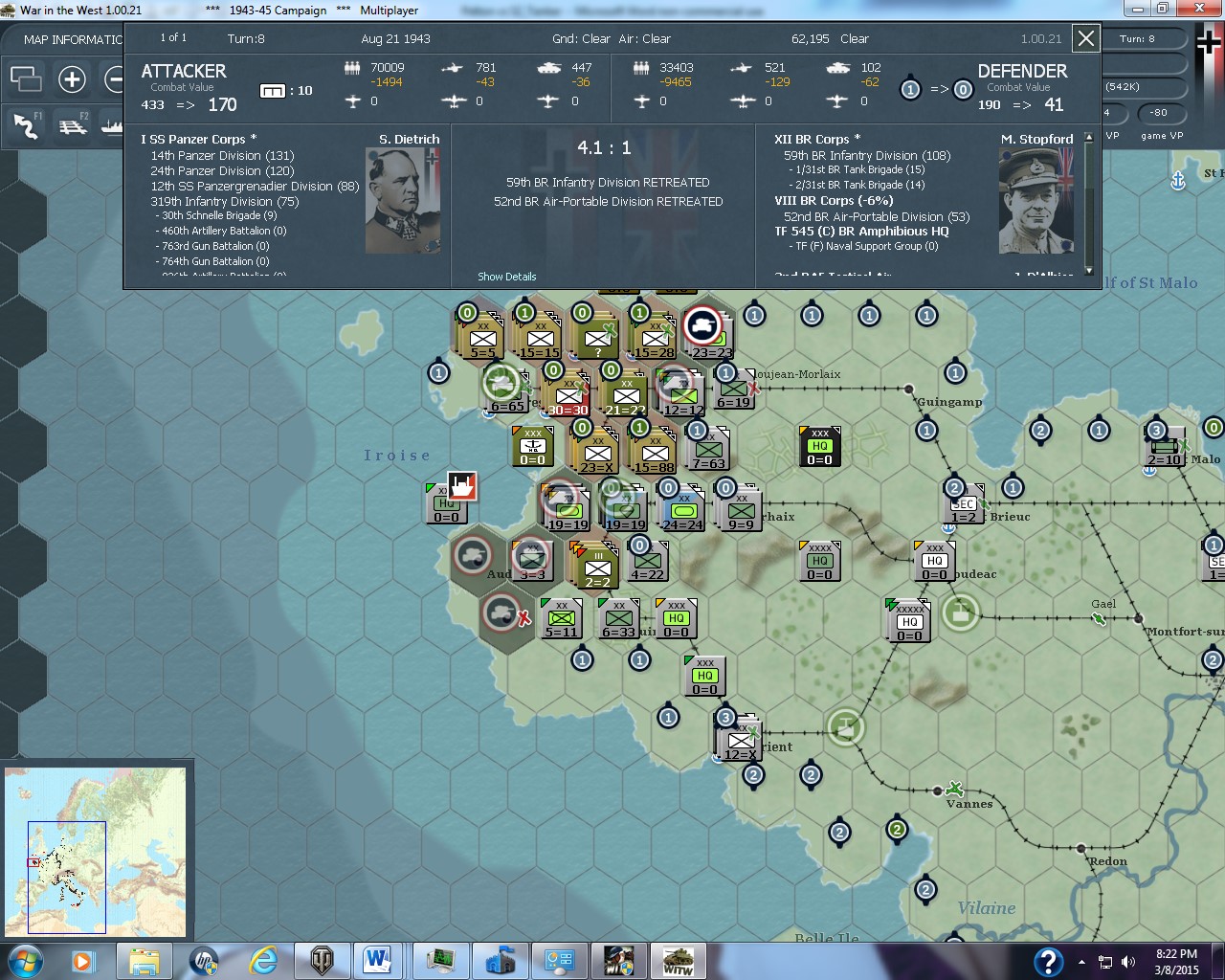Select the unit counter labeled 5=11
1225x980 pixels.
561,617
